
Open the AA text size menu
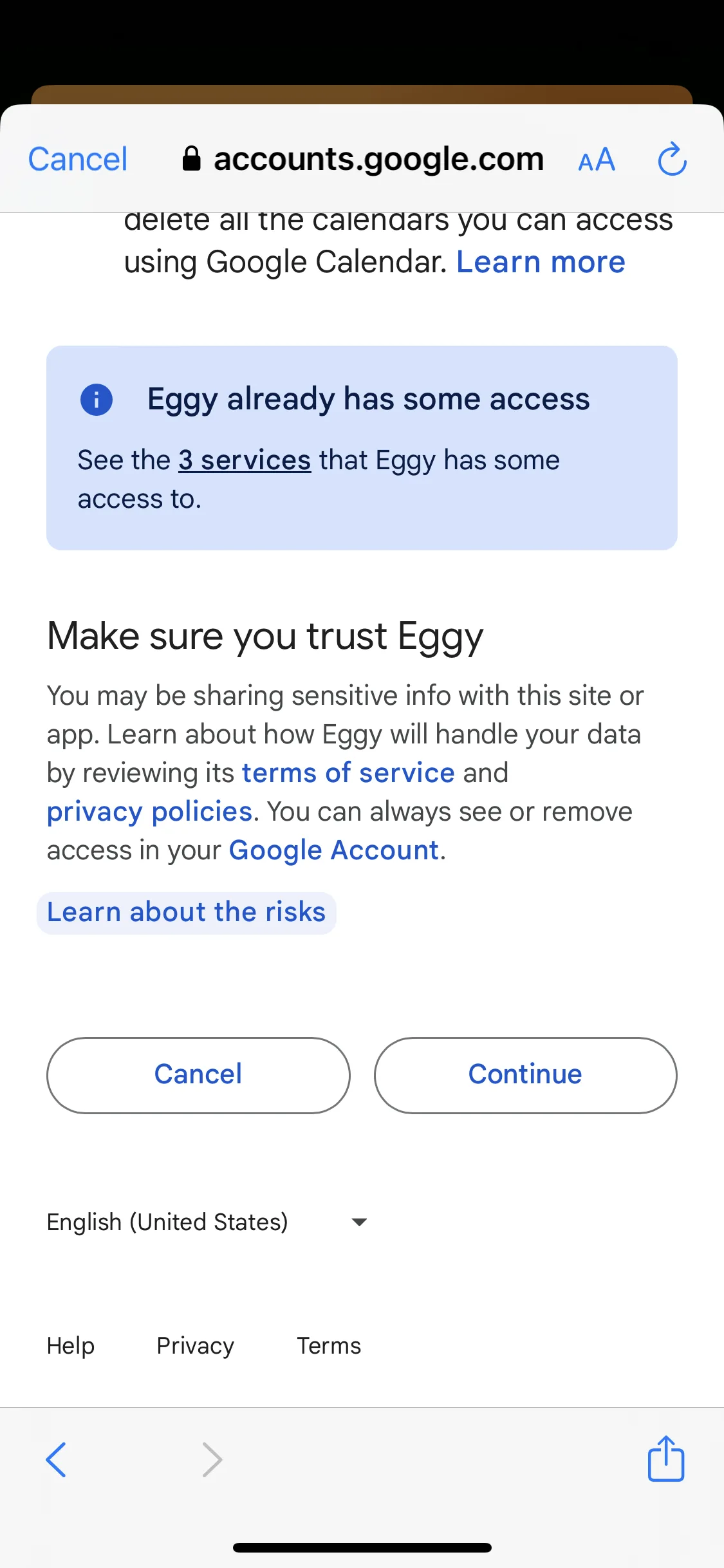coord(597,160)
